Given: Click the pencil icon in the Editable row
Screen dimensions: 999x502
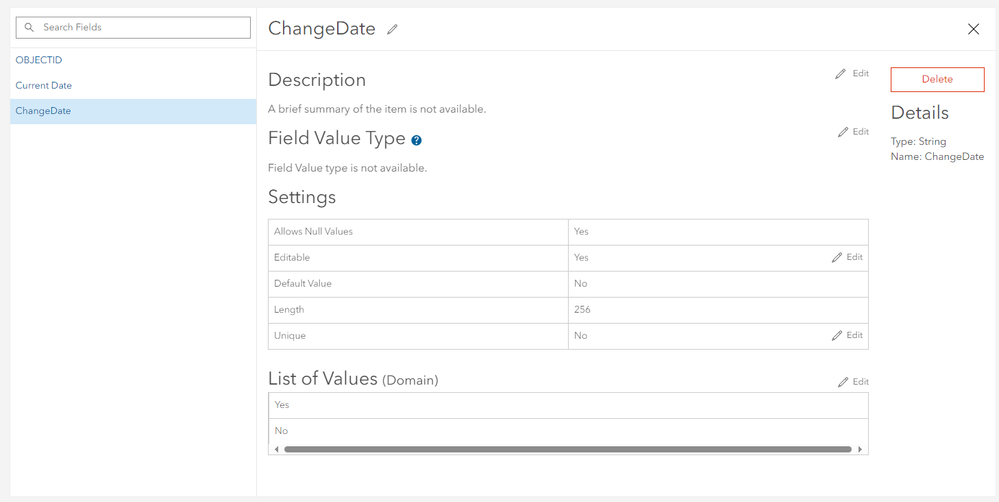Looking at the screenshot, I should click(x=837, y=257).
